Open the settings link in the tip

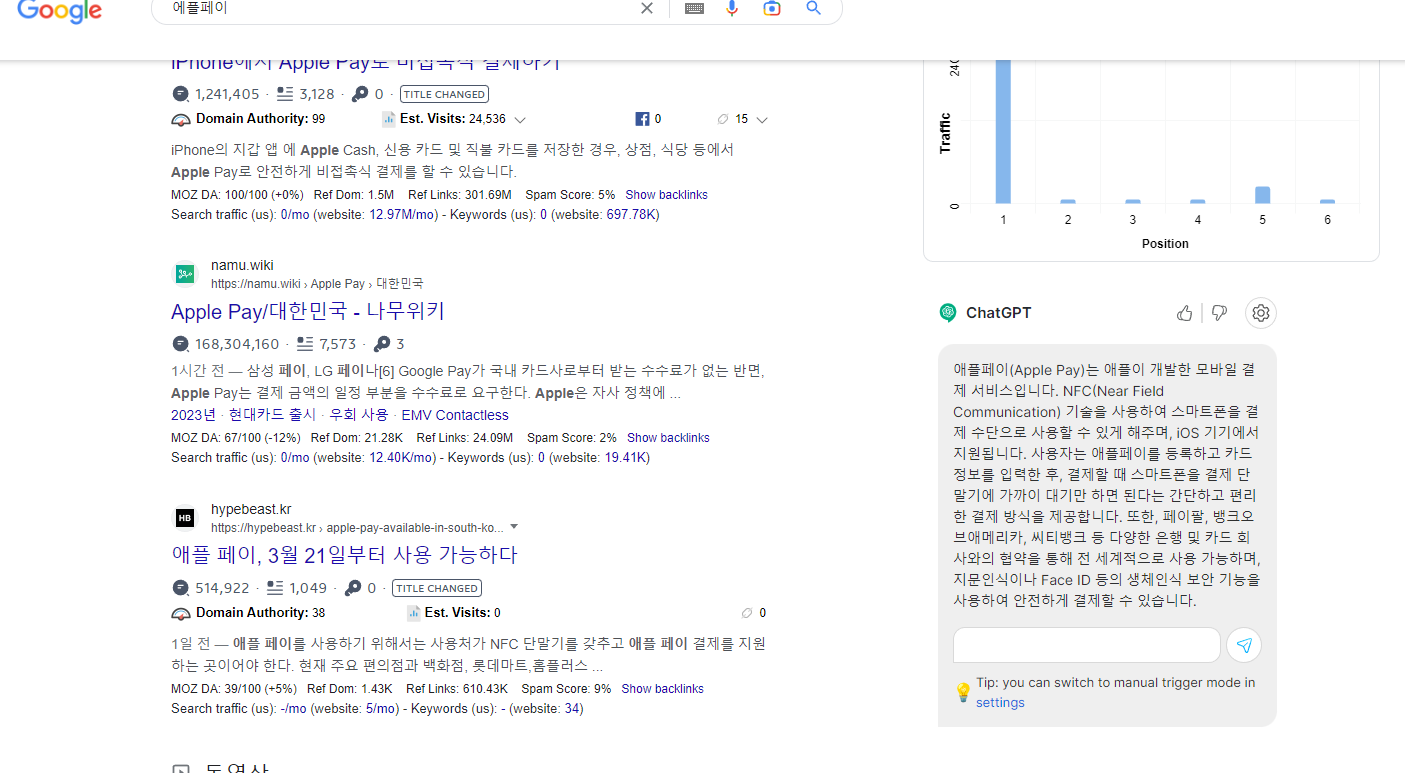click(x=1000, y=702)
